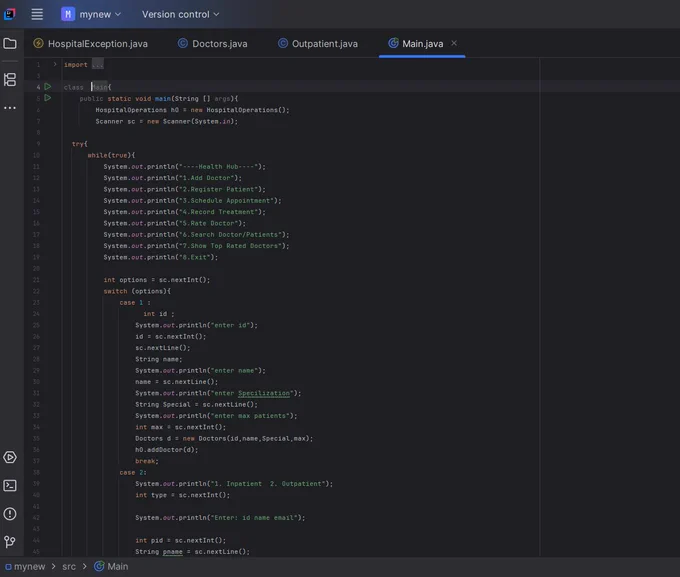This screenshot has height=577, width=680.
Task: Click line number 38 in the gutter
Action: coord(36,472)
